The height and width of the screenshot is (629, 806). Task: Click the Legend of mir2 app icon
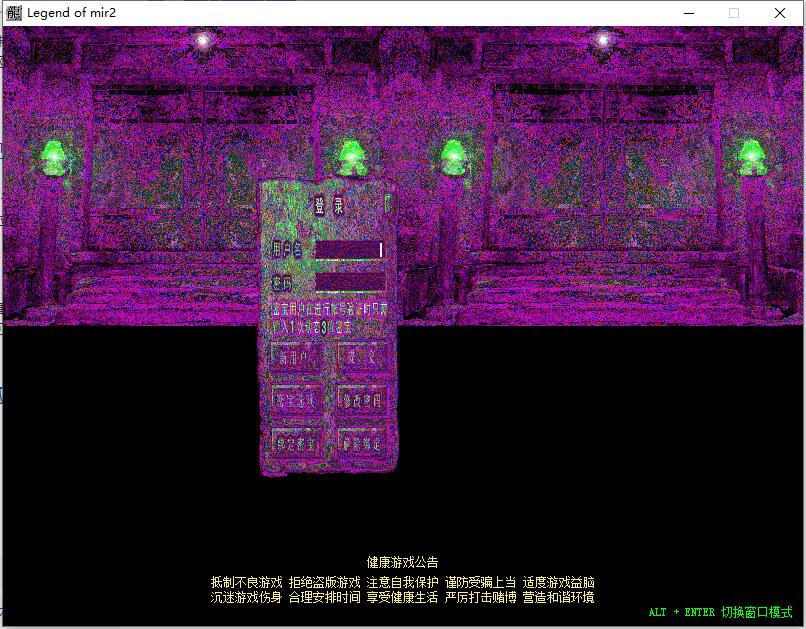[13, 13]
